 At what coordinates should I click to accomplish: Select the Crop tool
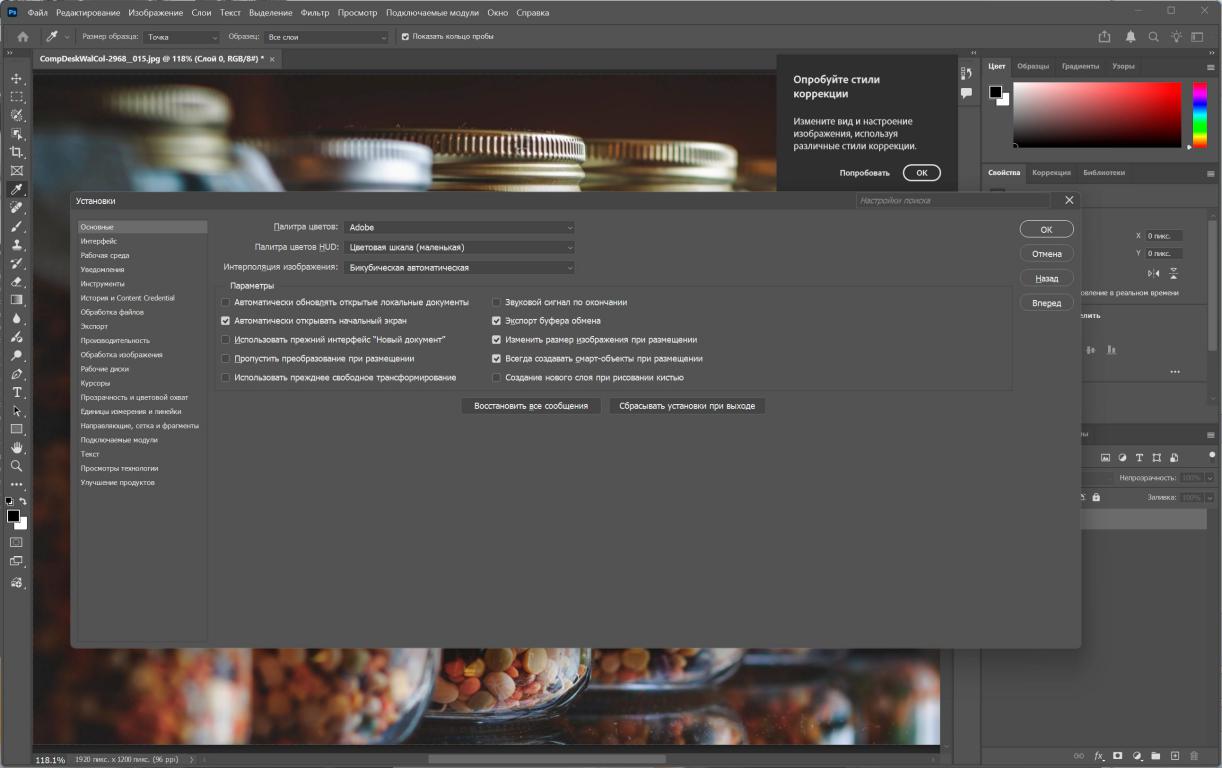16,152
